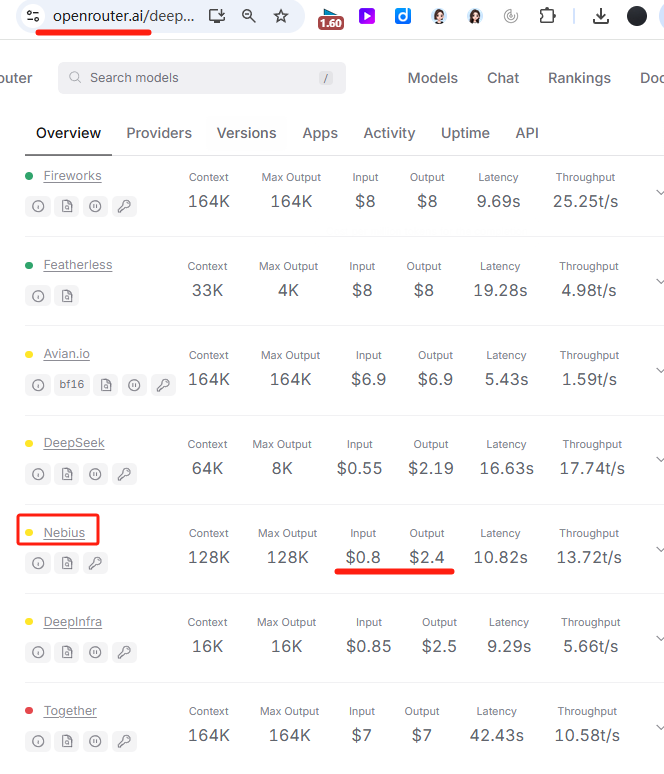This screenshot has height=774, width=664.
Task: Open Chat in the top navigation
Action: pos(503,78)
